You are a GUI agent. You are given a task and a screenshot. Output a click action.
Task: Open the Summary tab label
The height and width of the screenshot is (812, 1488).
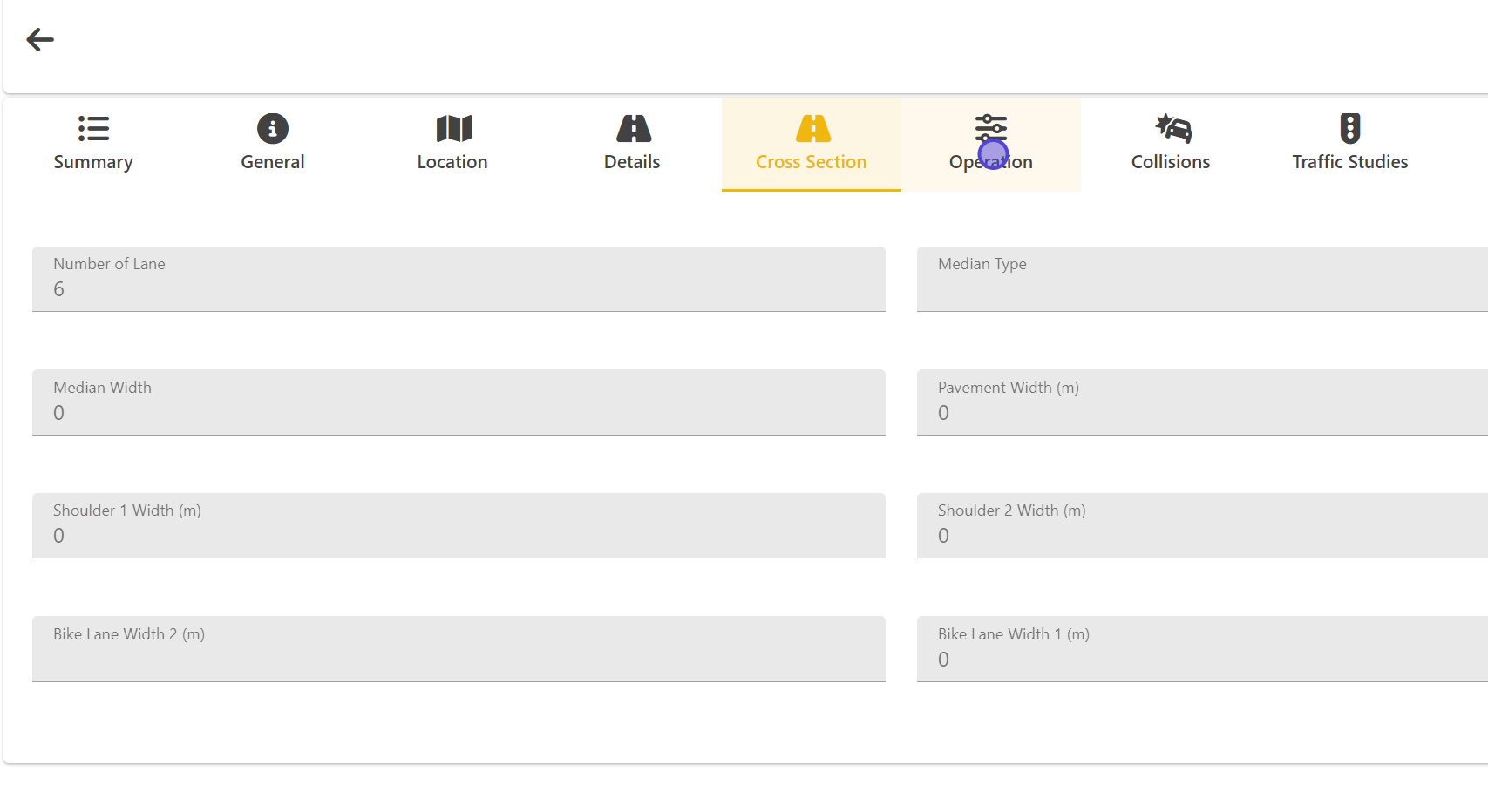(93, 162)
